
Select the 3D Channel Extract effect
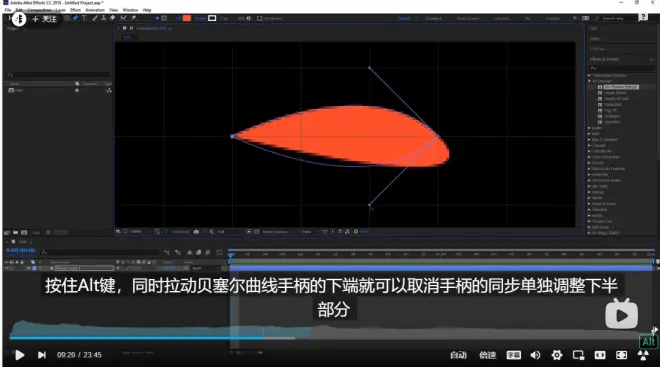pos(621,87)
